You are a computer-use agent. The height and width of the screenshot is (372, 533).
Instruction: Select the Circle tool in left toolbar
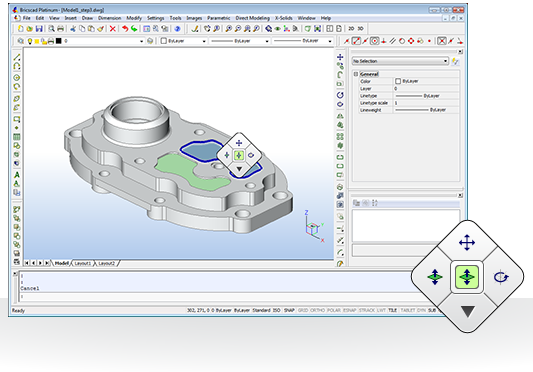tap(17, 78)
